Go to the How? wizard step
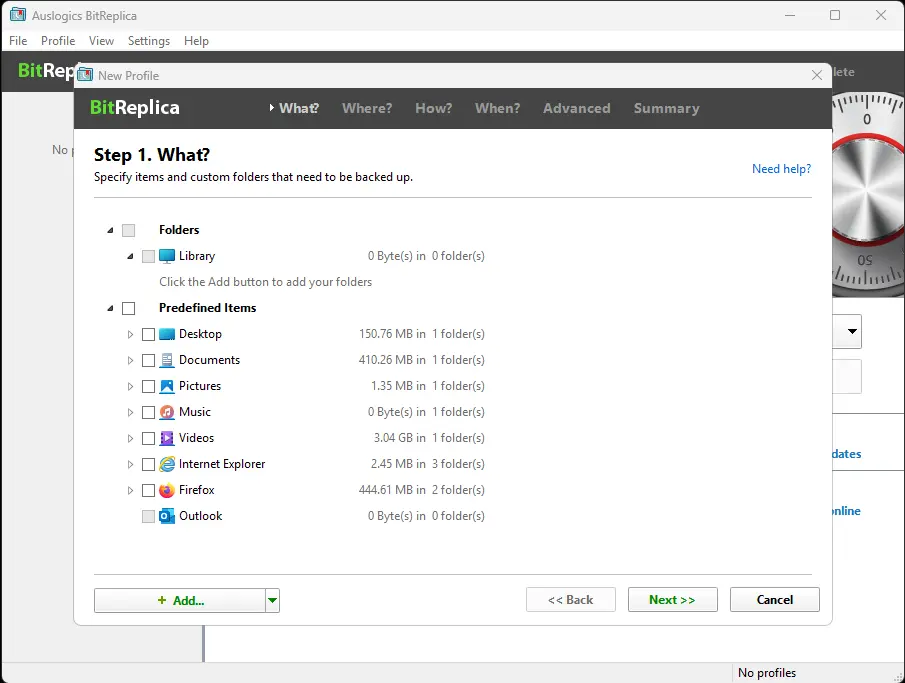The image size is (905, 683). (x=433, y=109)
